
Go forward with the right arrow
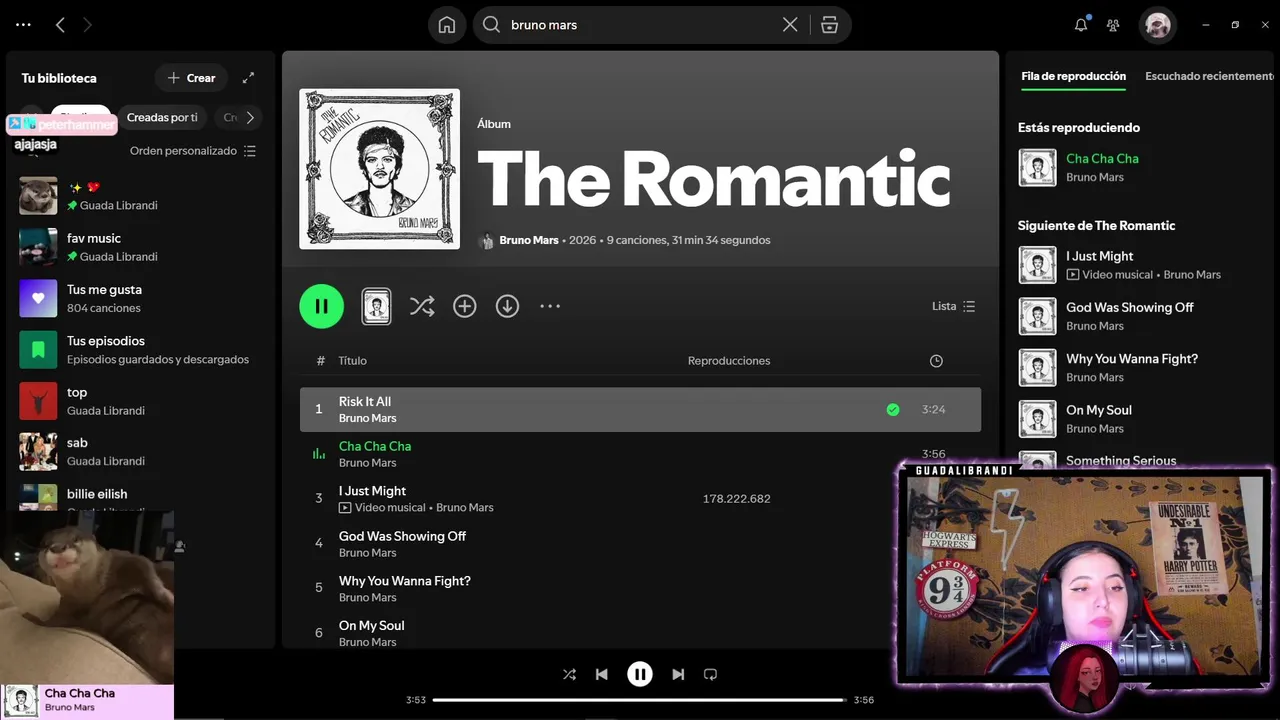click(87, 25)
